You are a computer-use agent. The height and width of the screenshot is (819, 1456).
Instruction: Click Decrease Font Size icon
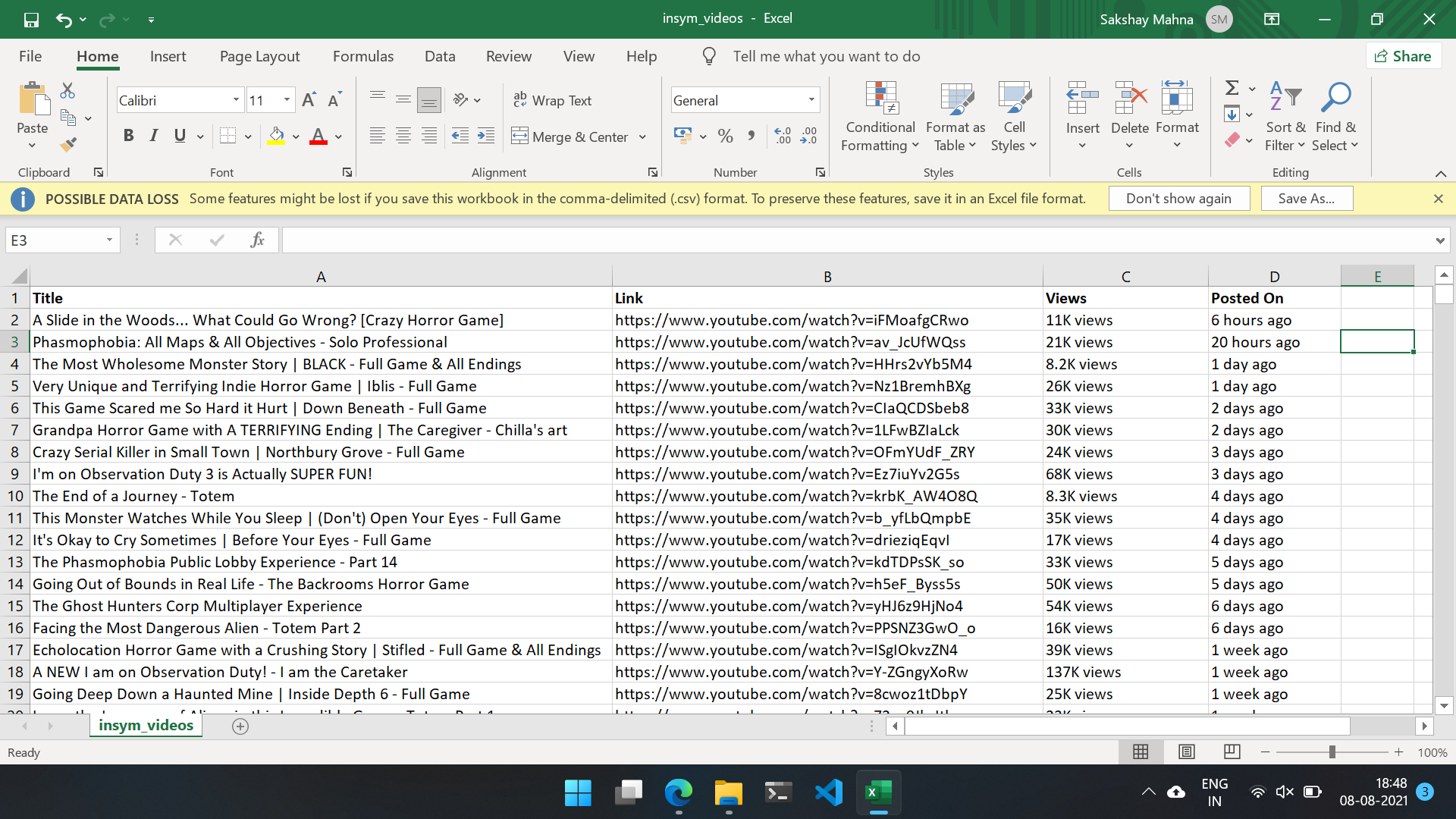click(334, 100)
